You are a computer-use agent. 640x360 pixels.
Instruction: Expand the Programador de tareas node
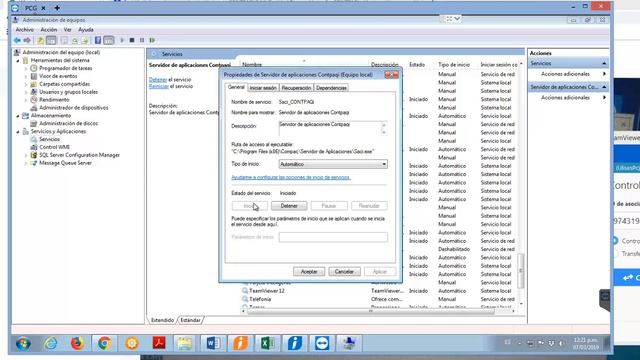pos(26,69)
